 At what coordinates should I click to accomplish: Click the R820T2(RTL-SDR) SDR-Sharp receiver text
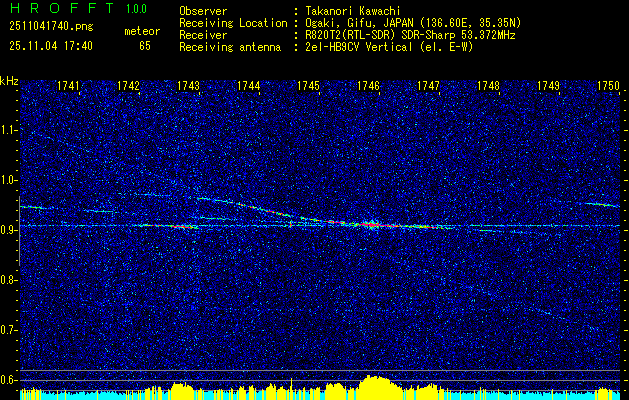410,35
